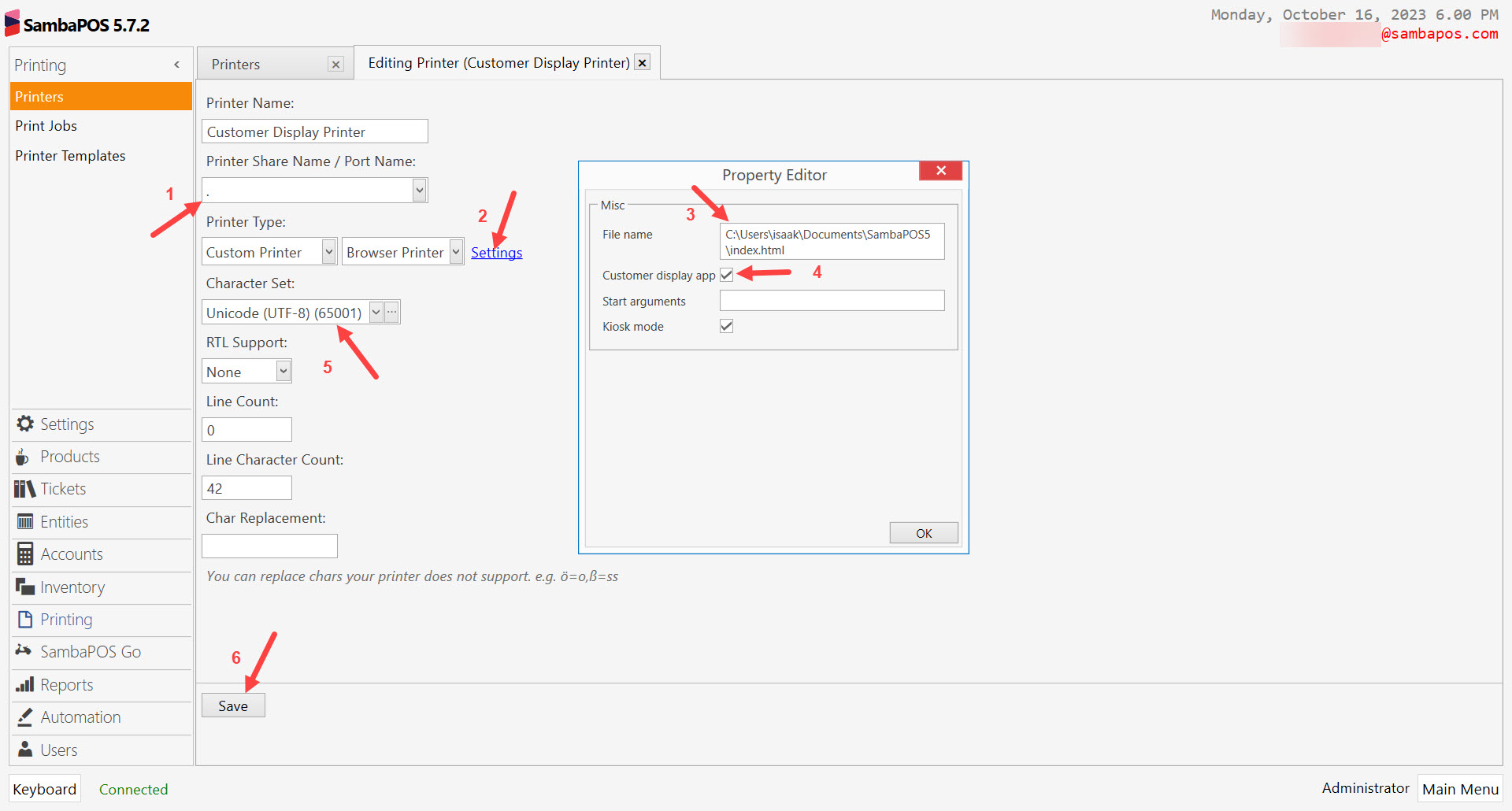
Task: Open Entities section from the sidebar
Action: [24, 521]
